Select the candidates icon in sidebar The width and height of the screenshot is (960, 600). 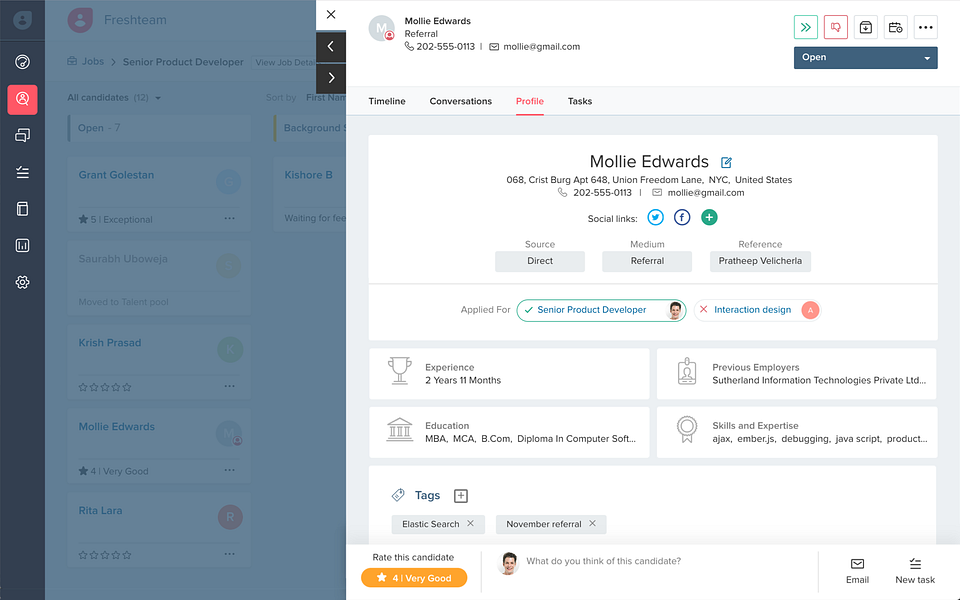[x=22, y=99]
